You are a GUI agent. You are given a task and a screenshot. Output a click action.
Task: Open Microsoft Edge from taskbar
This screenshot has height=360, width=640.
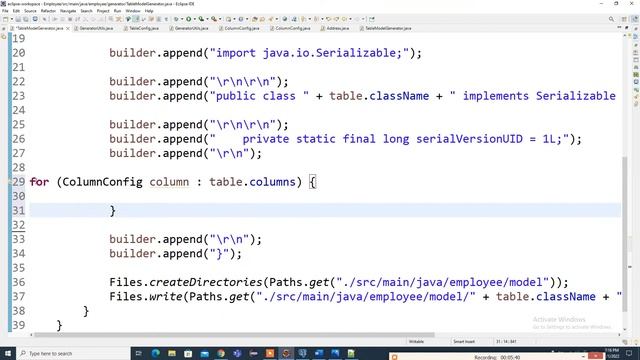tap(156, 353)
